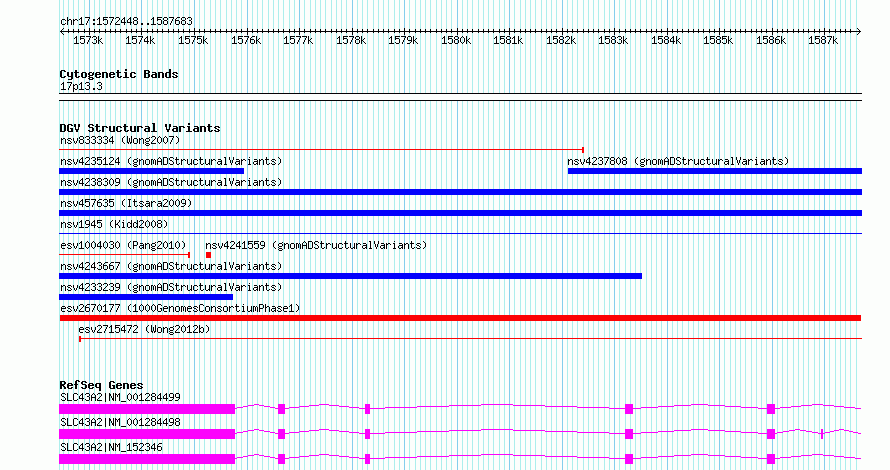890x470 pixels.
Task: Click the blue nsv4233239 variant bar
Action: click(146, 297)
